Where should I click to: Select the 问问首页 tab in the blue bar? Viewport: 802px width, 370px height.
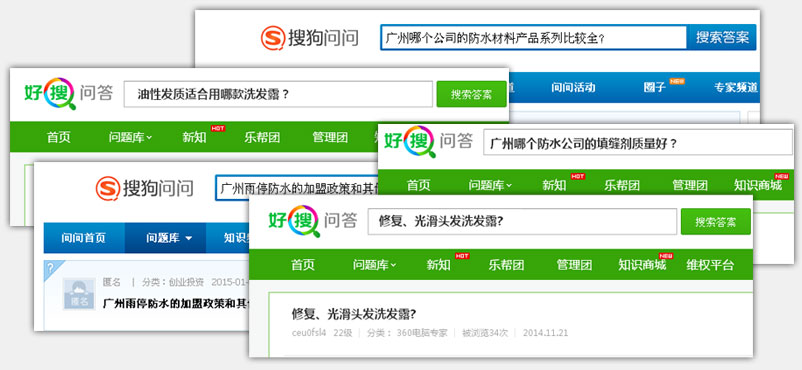[x=84, y=238]
